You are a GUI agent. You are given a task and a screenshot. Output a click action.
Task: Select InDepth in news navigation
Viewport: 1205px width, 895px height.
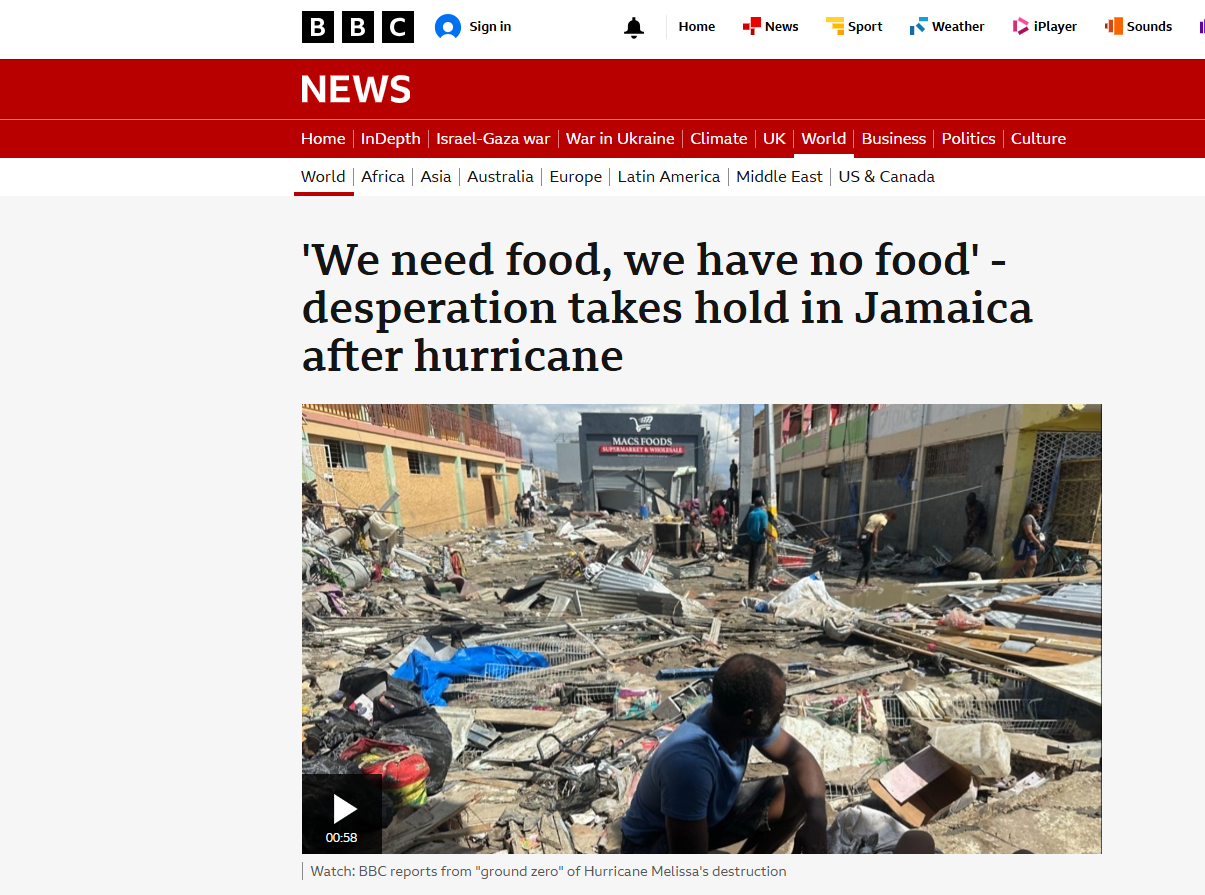[x=391, y=139]
